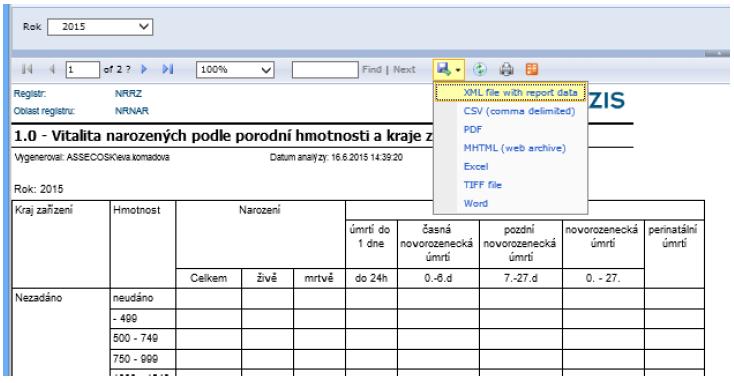Expand export arrow beside save icon
This screenshot has width=734, height=383.
[458, 70]
